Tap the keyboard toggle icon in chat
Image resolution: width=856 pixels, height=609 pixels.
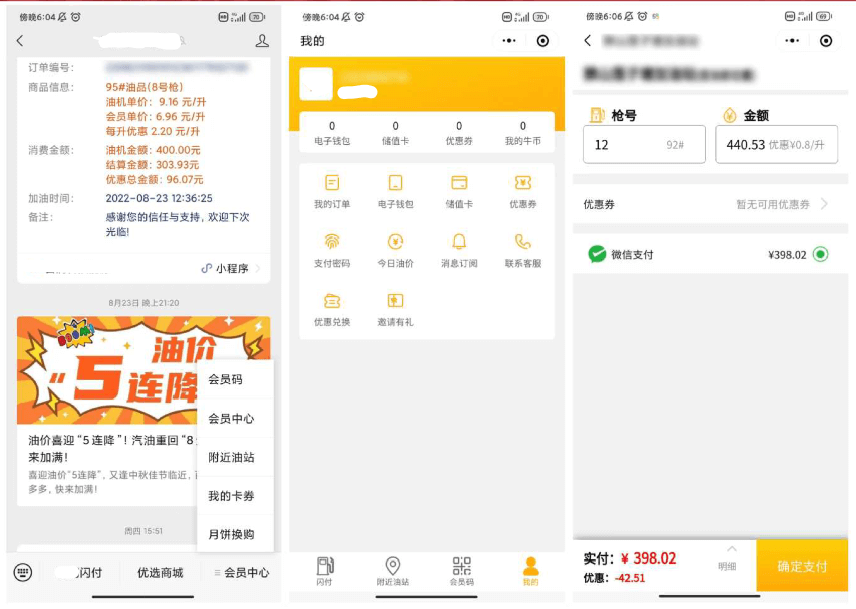click(23, 572)
